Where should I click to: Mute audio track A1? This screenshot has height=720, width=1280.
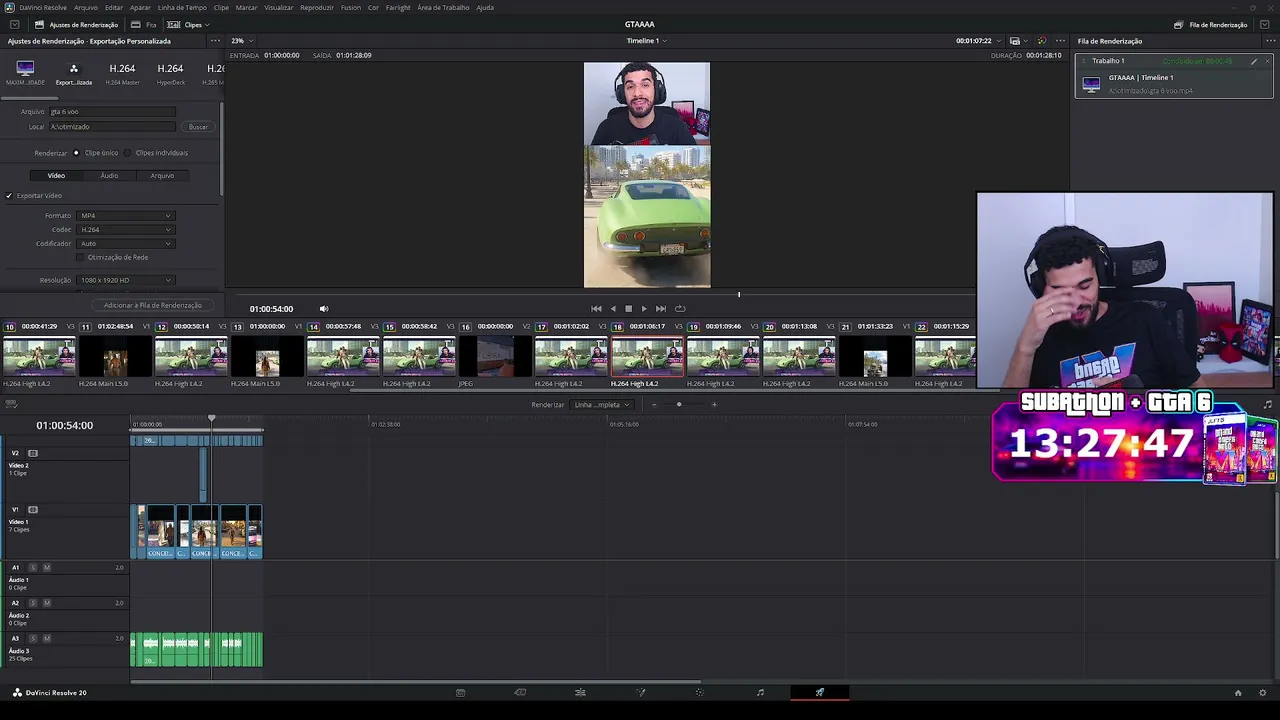(46, 568)
